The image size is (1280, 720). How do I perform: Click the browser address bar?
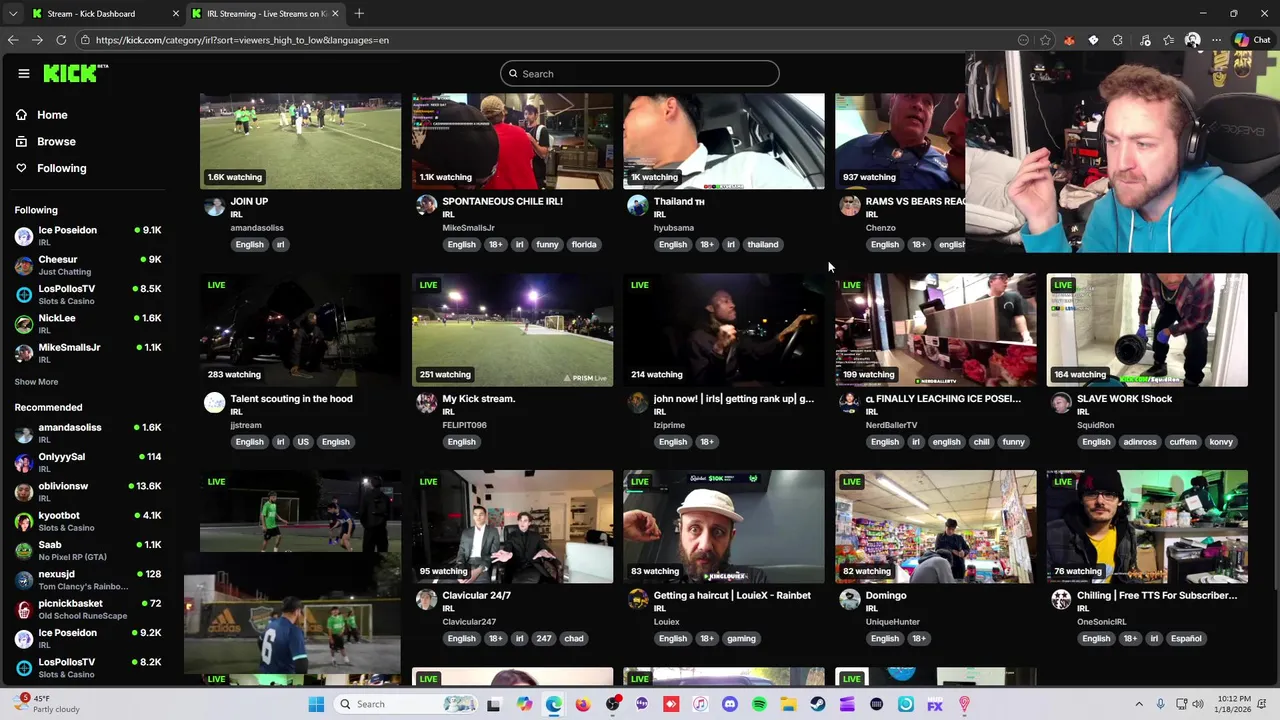(x=550, y=40)
